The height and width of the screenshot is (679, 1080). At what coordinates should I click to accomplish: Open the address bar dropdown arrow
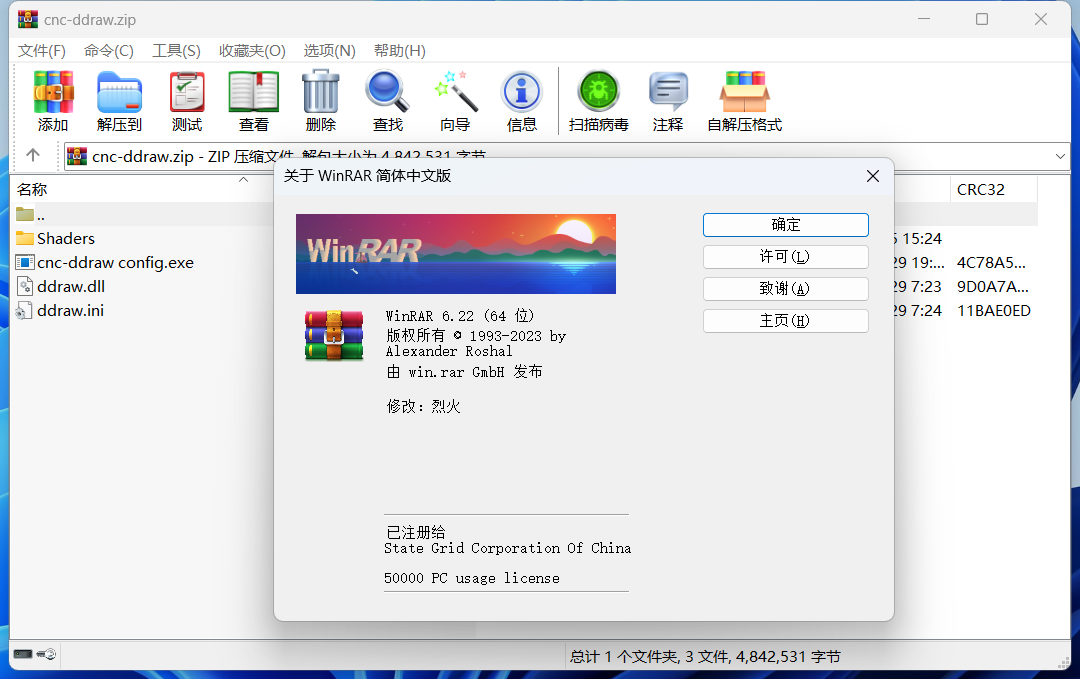(1060, 156)
